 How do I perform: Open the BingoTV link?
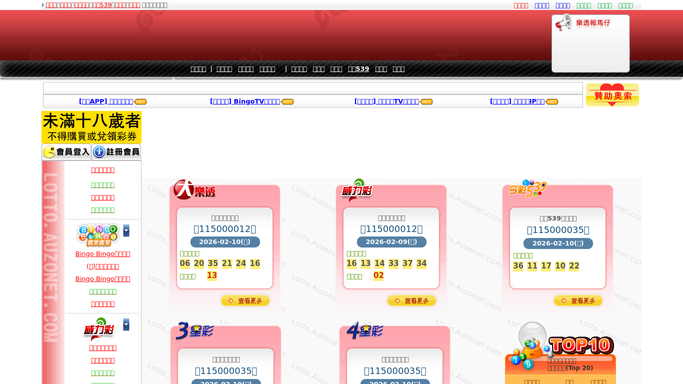tap(245, 101)
